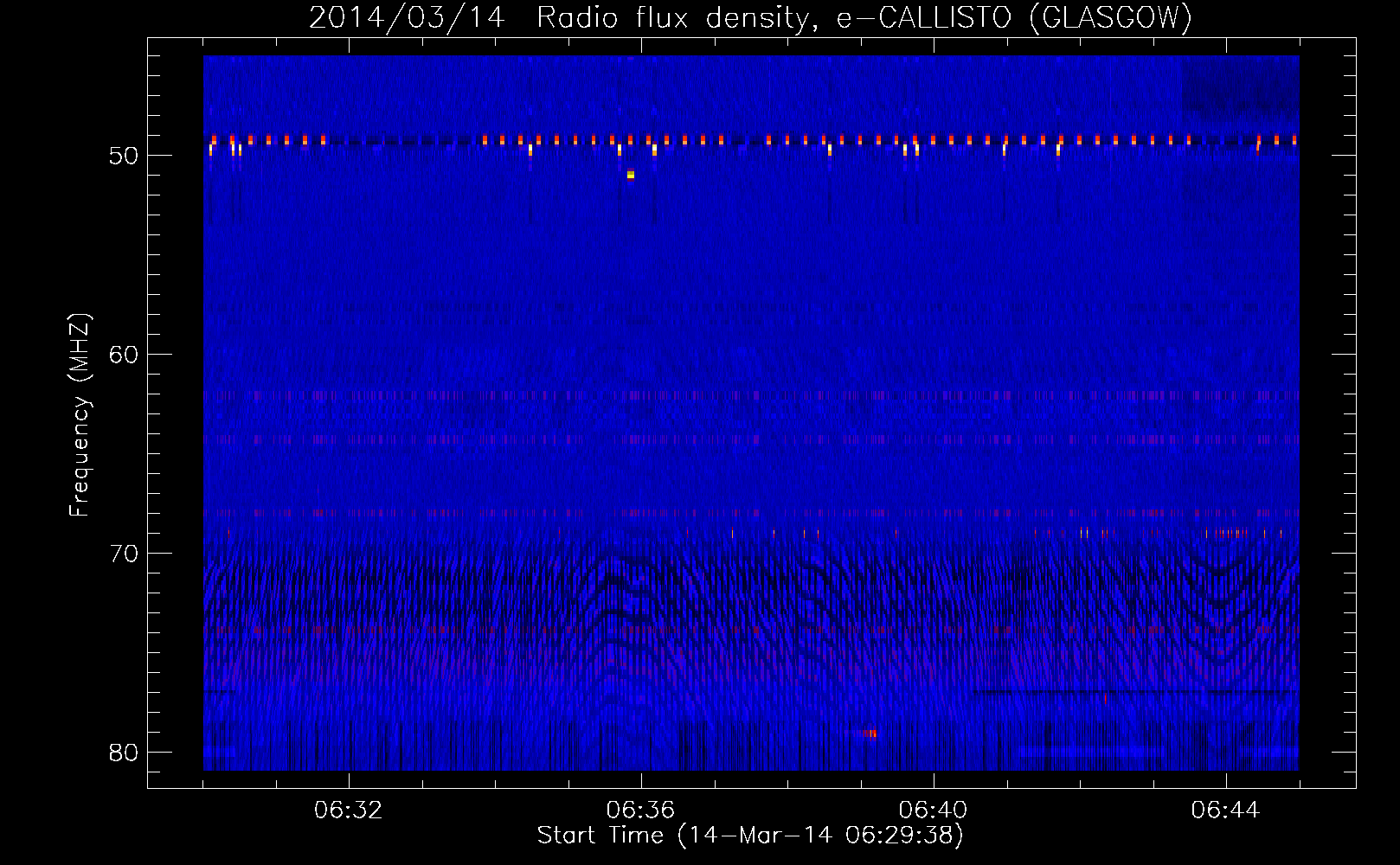Click the time tick label '06:36'
This screenshot has width=1400, height=865.
[x=641, y=811]
